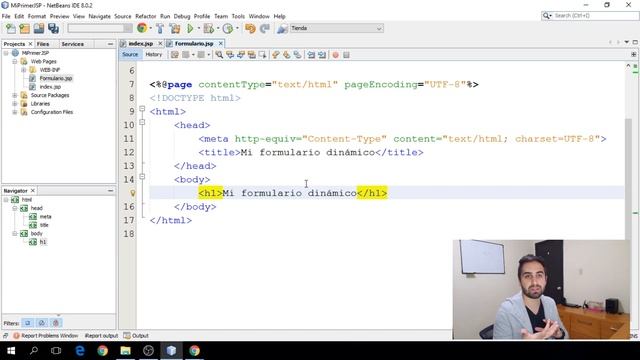
Task: Click the light bulb hint on line 15
Action: coord(133,193)
